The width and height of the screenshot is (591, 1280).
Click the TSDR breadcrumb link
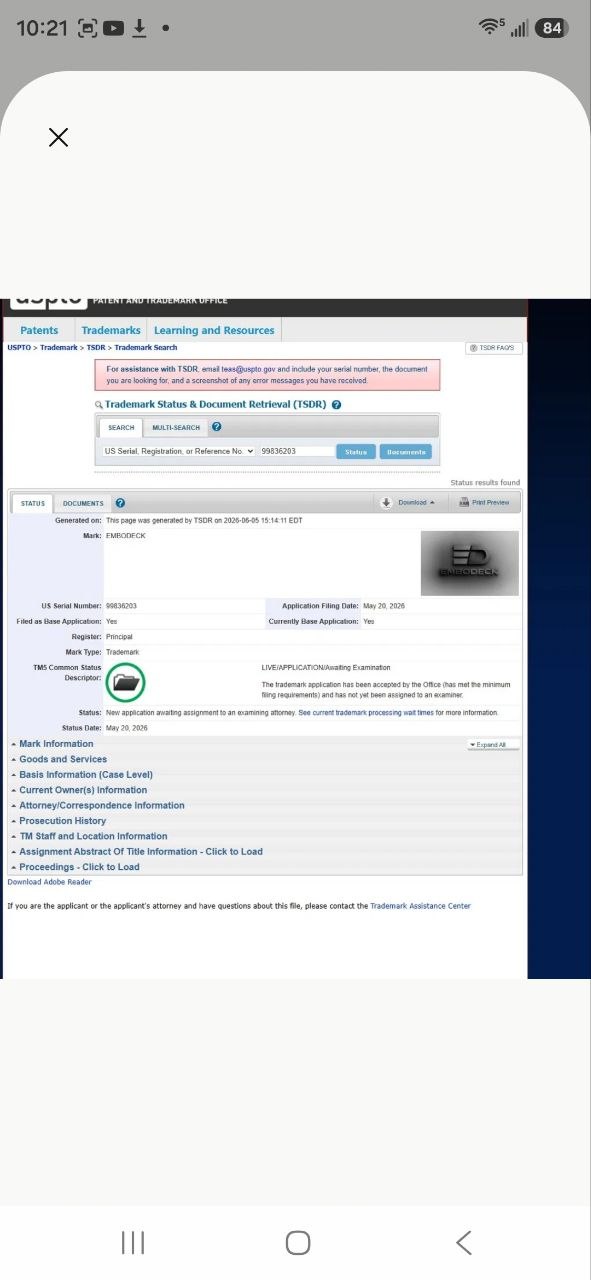95,347
